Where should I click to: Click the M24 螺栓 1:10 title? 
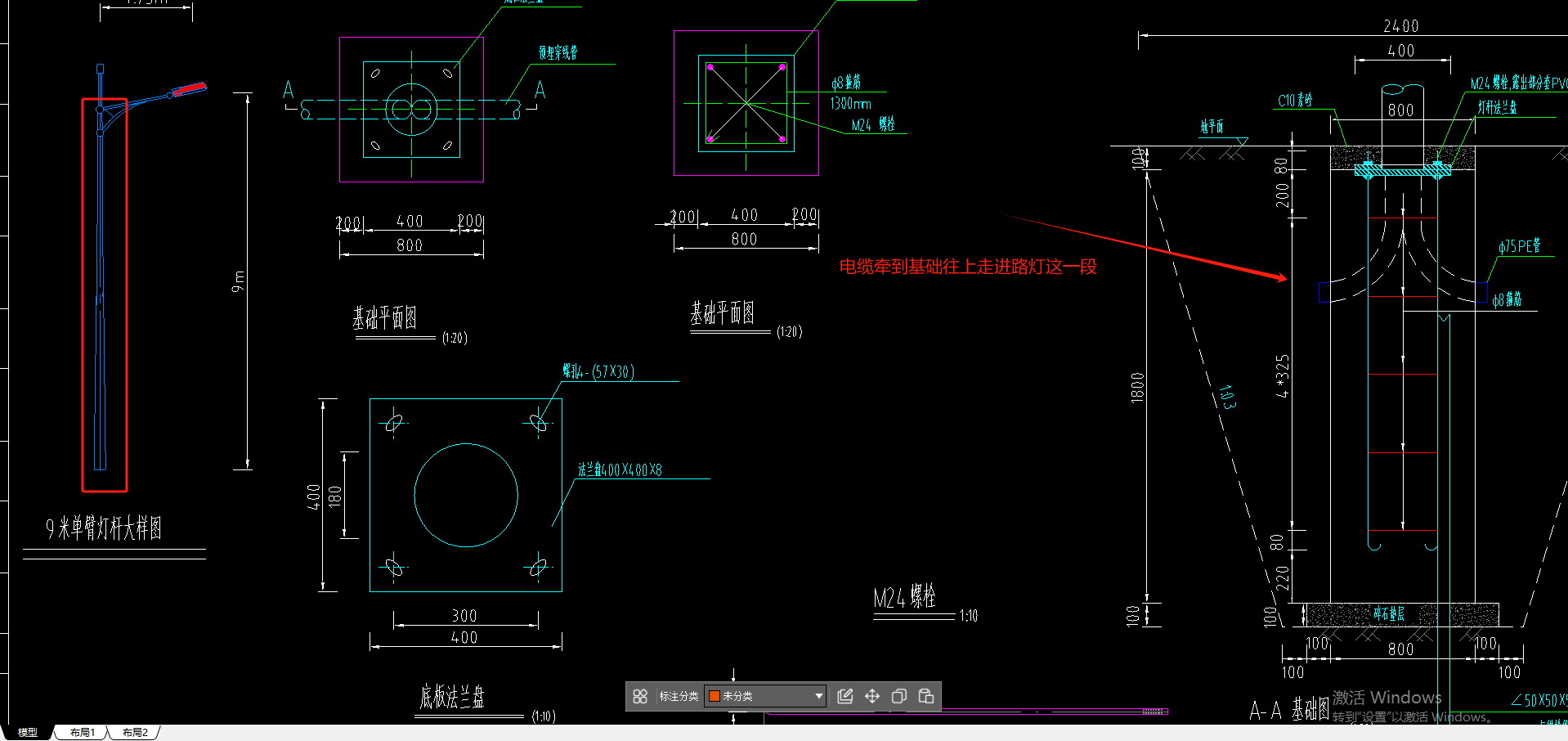(925, 600)
